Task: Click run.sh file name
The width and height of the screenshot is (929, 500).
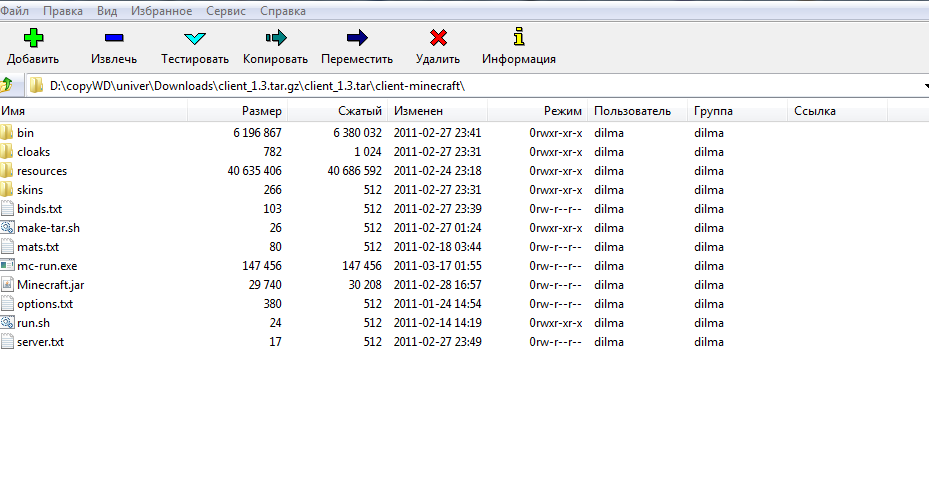Action: point(33,322)
